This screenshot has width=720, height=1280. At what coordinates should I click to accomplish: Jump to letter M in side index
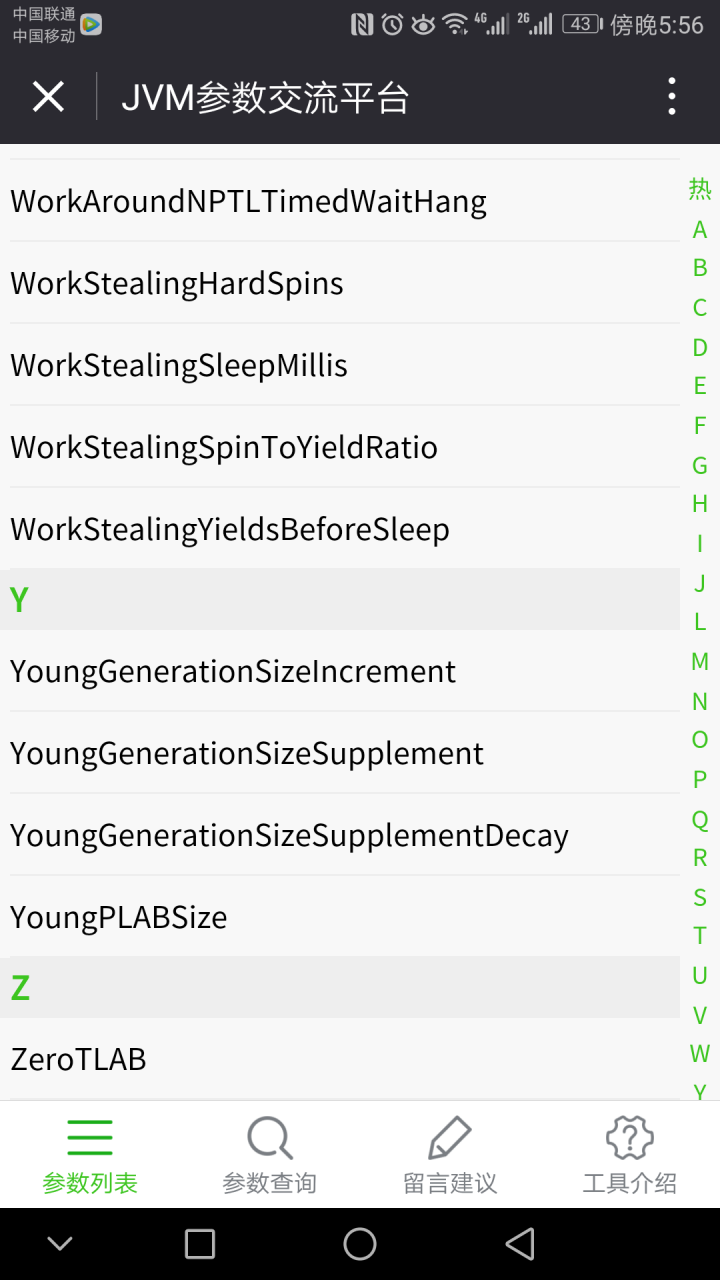[700, 662]
